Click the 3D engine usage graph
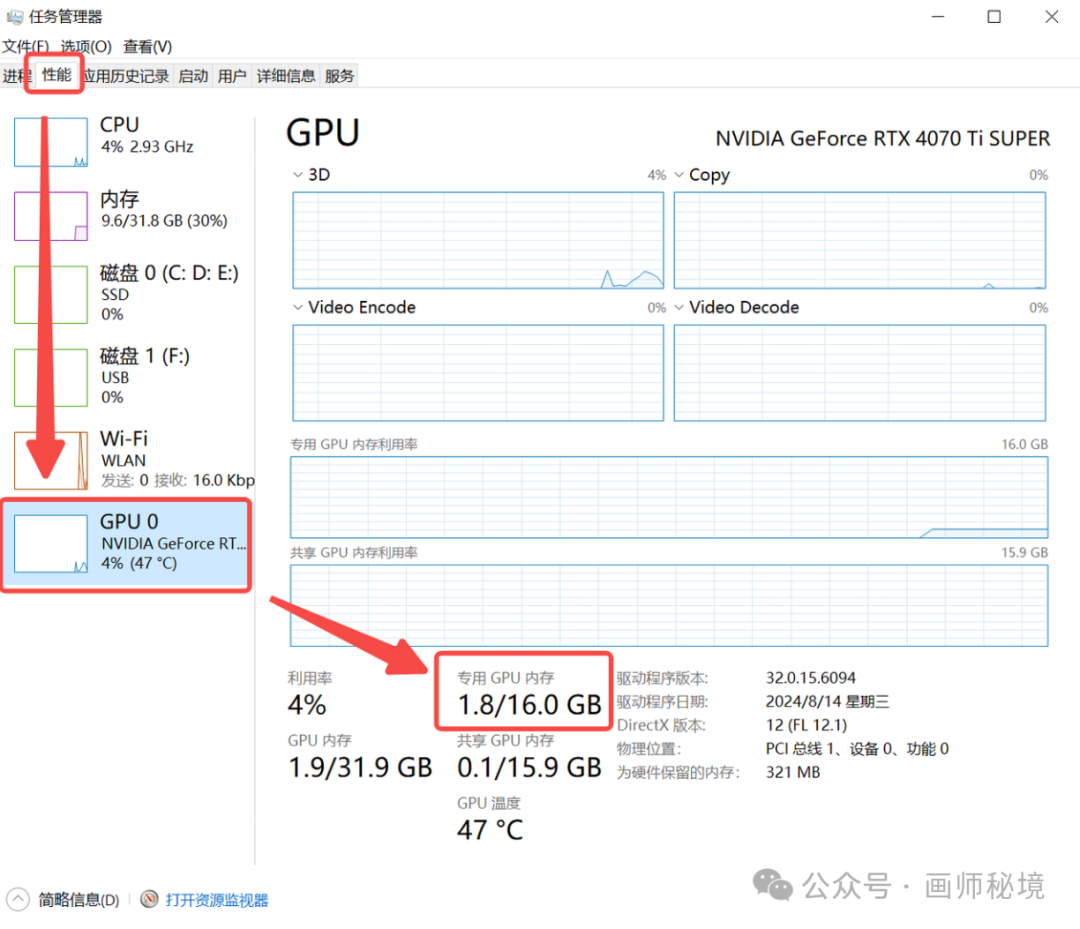Screen dimensions: 1080x929 [478, 240]
